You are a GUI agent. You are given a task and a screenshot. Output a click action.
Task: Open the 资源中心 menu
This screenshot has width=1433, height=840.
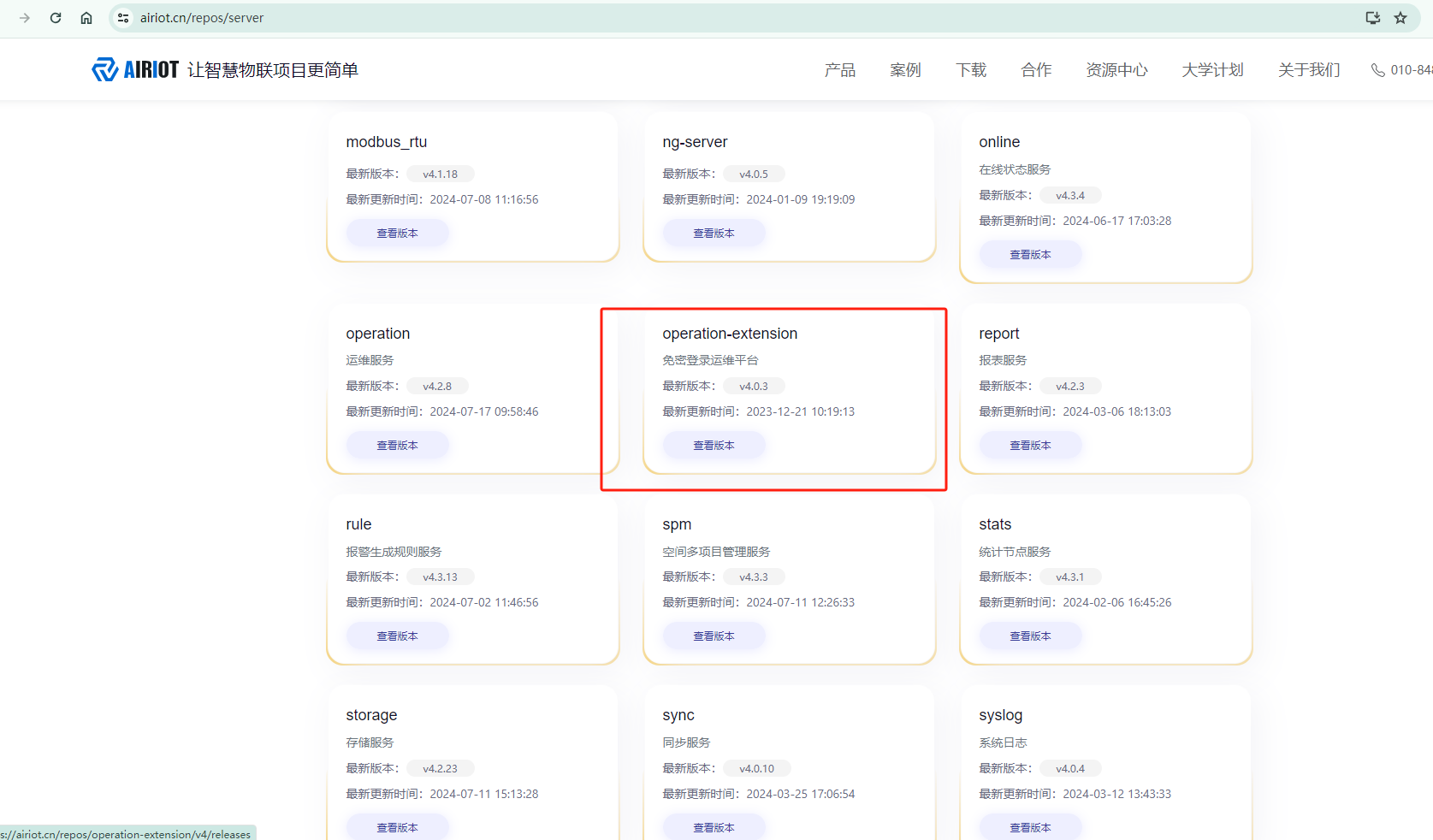pyautogui.click(x=1116, y=70)
